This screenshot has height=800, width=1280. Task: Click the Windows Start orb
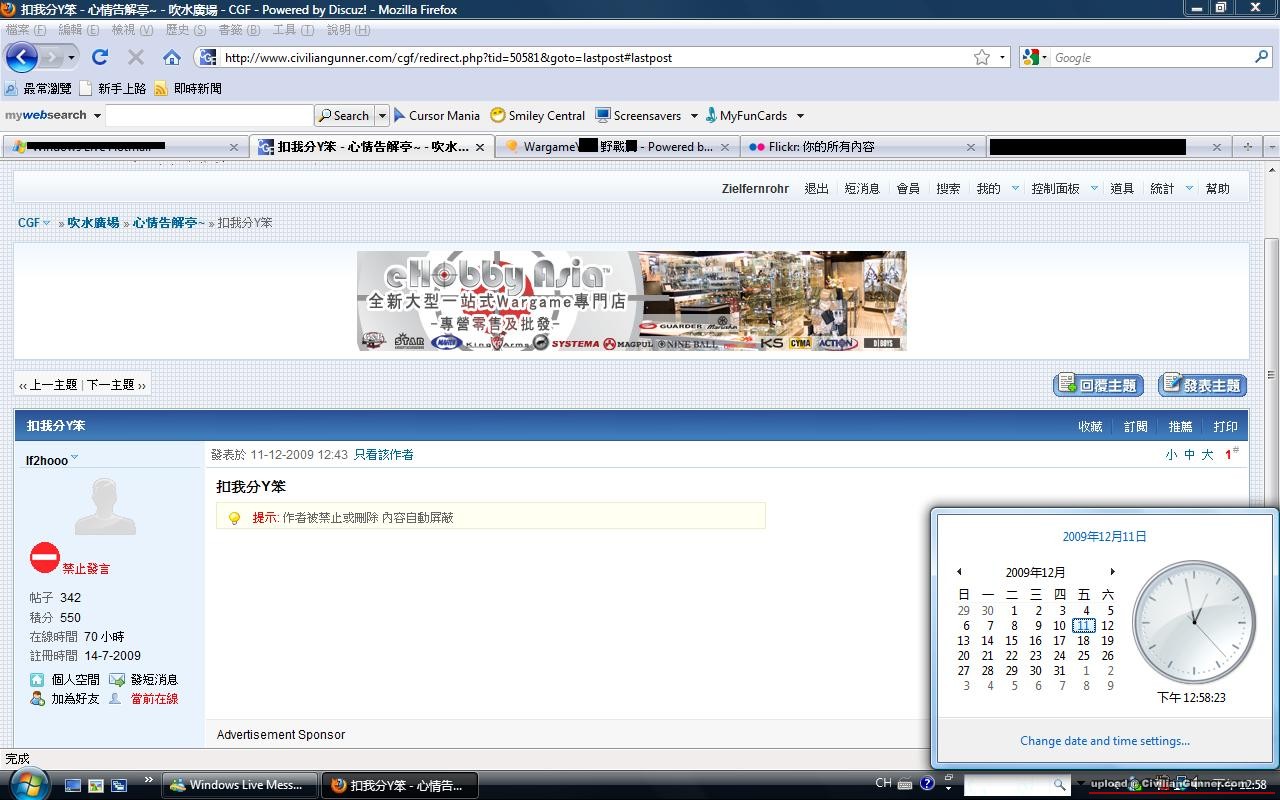(x=27, y=784)
